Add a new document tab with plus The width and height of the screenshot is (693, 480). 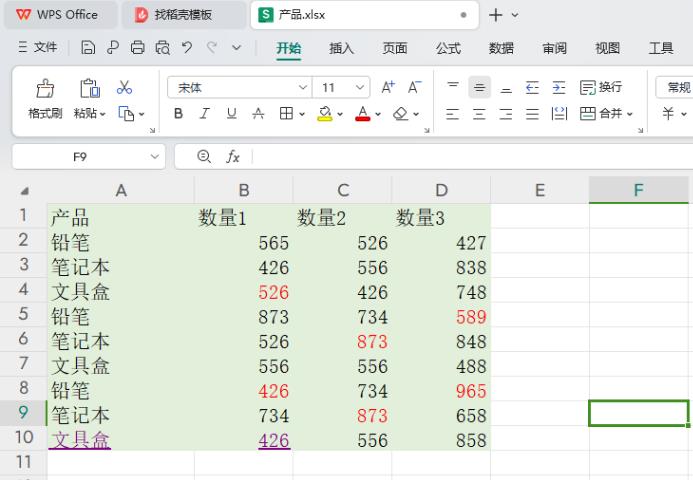tap(495, 15)
